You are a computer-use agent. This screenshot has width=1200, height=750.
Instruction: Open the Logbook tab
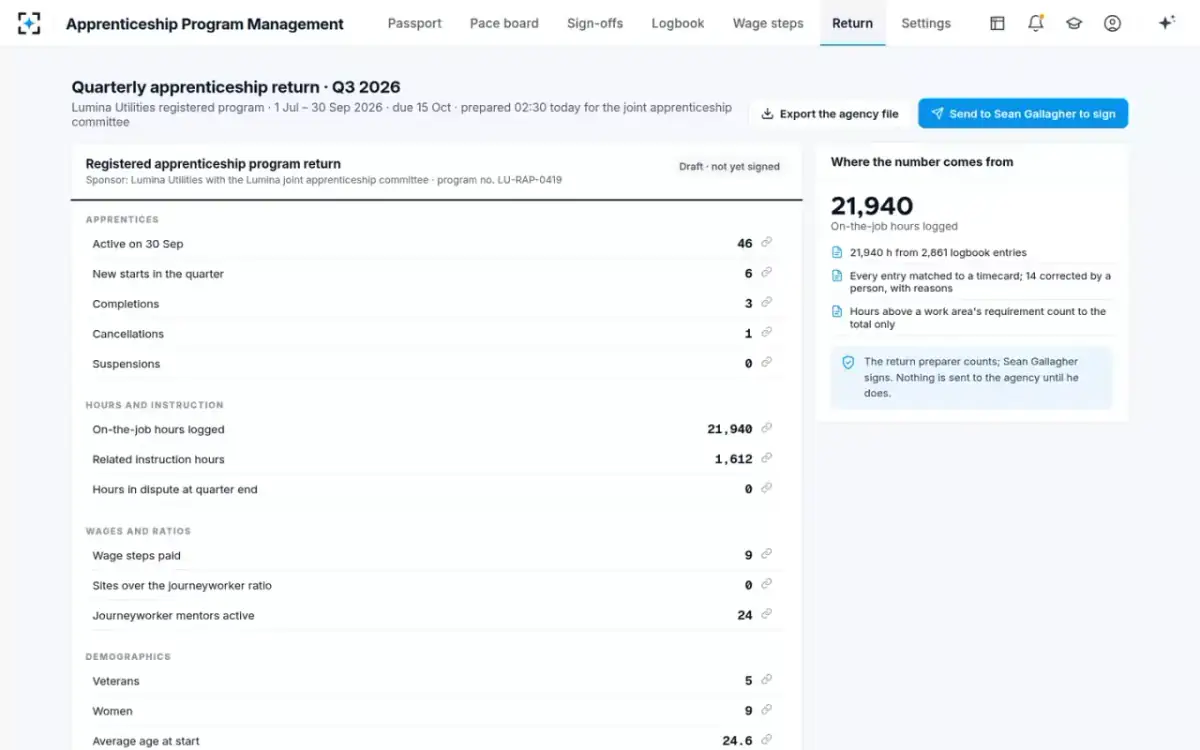[678, 23]
